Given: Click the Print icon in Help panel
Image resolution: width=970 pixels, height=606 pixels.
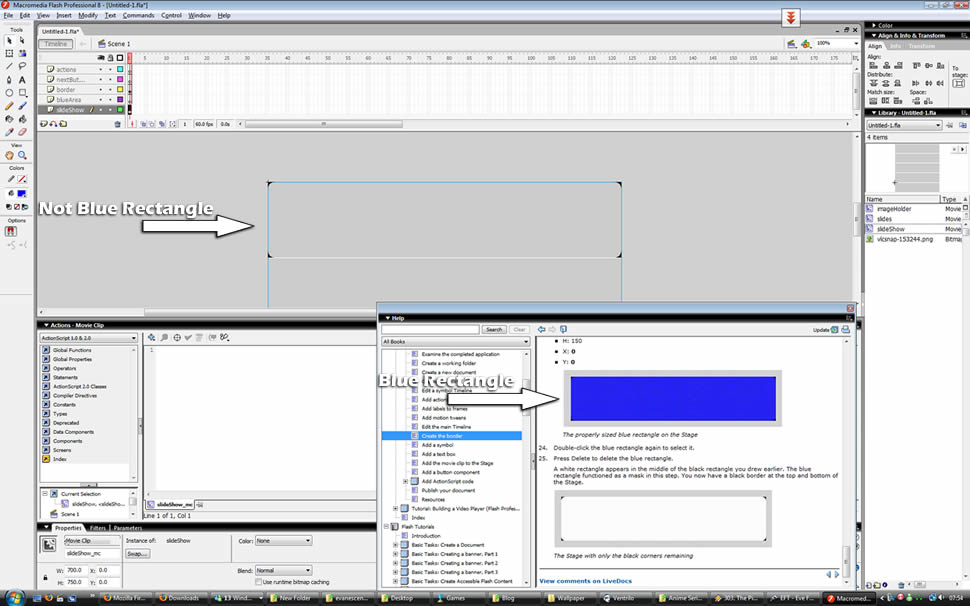Looking at the screenshot, I should click(x=846, y=330).
